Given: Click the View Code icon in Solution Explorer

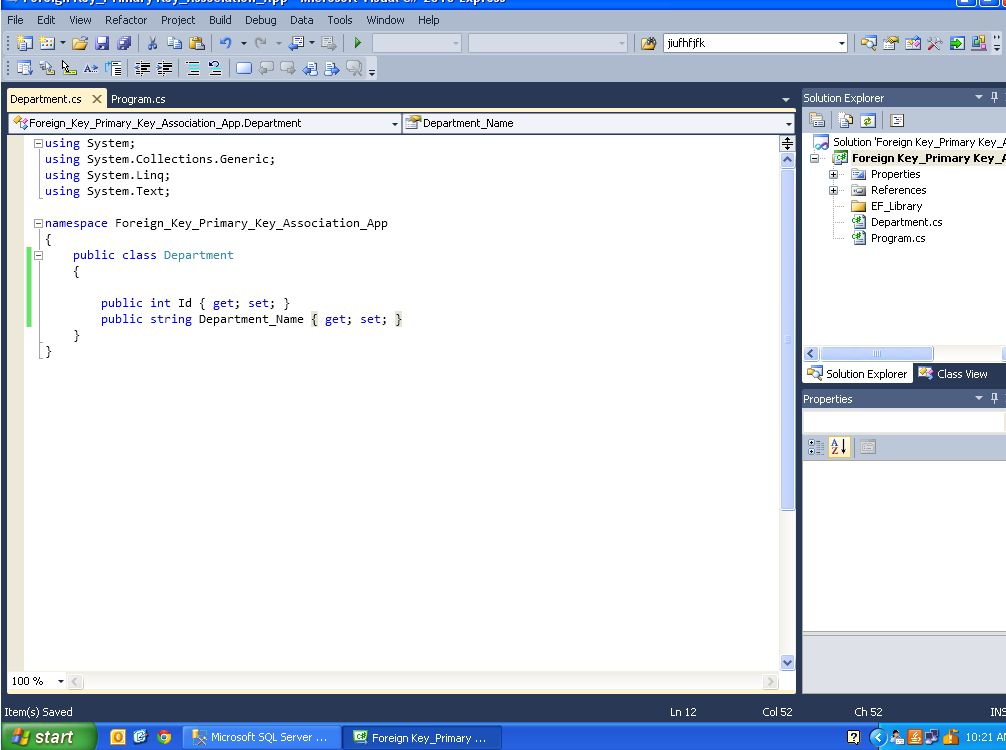Looking at the screenshot, I should (897, 120).
